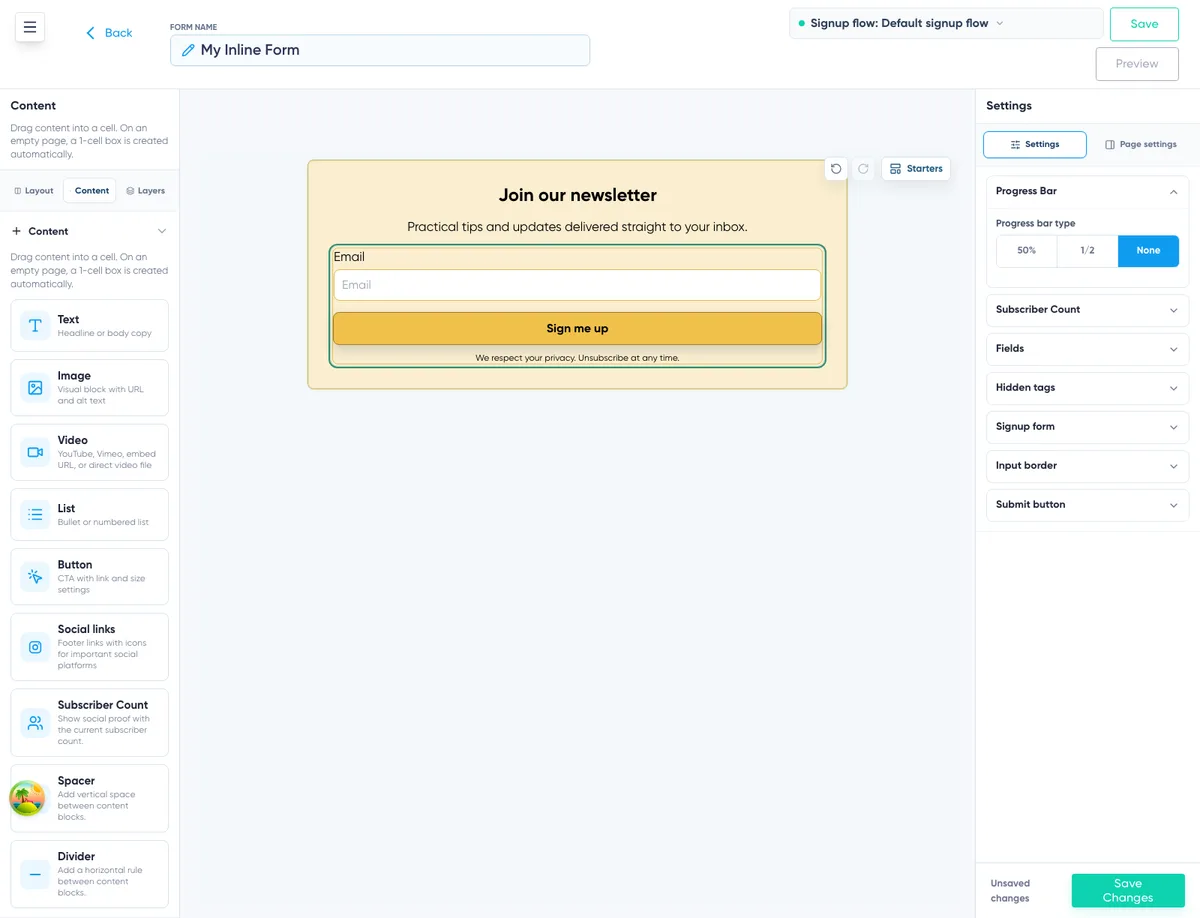
Task: Click the Image block icon
Action: pyautogui.click(x=35, y=387)
